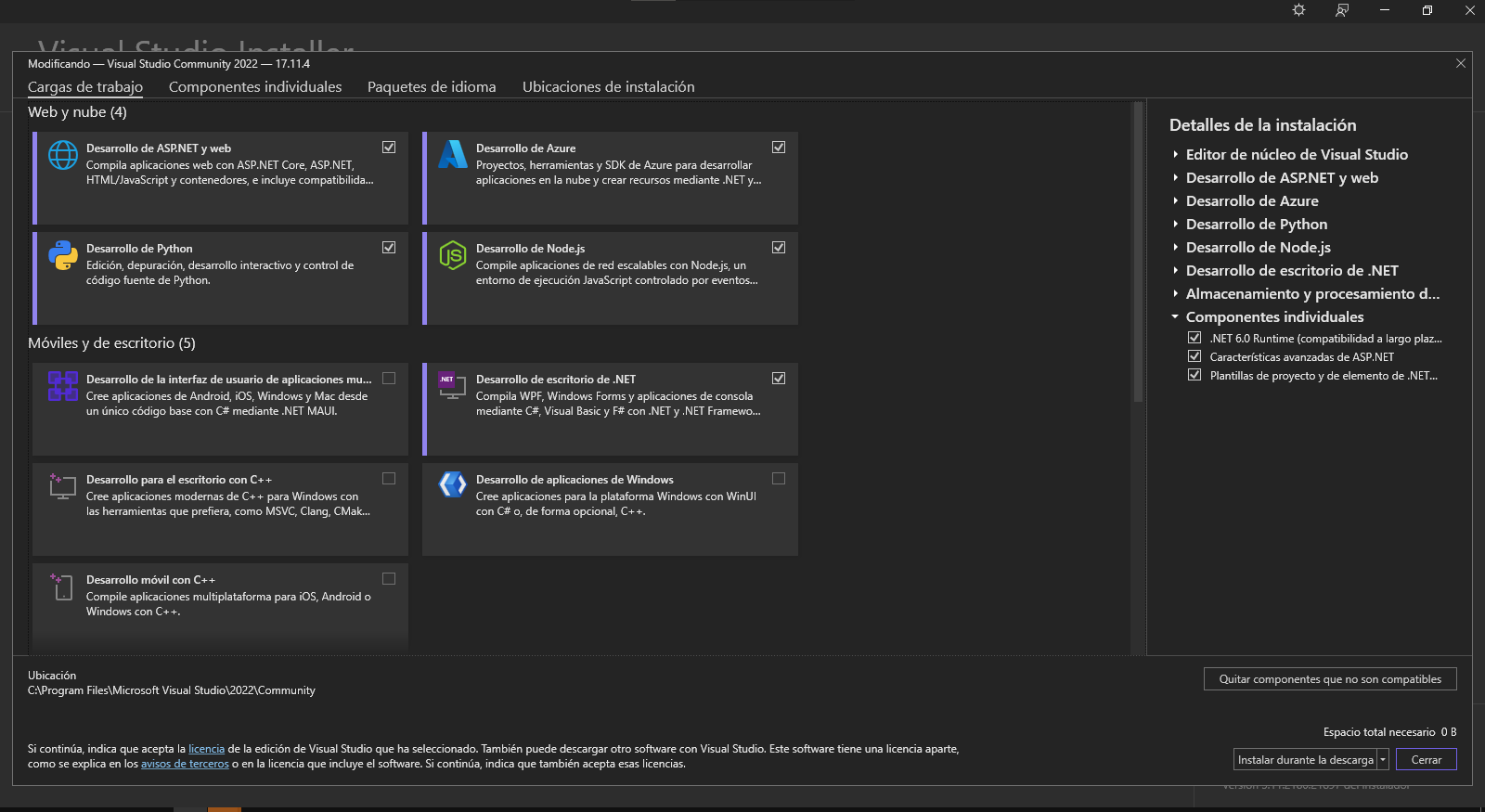This screenshot has height=812, width=1485.
Task: Click Instalar durante la descarga button
Action: (1305, 759)
